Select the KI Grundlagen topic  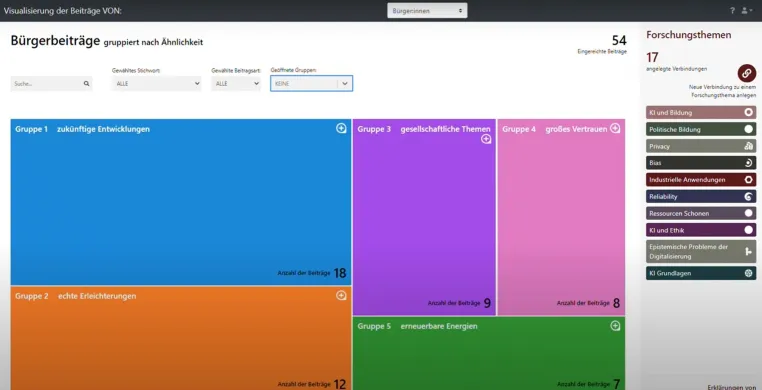coord(701,273)
